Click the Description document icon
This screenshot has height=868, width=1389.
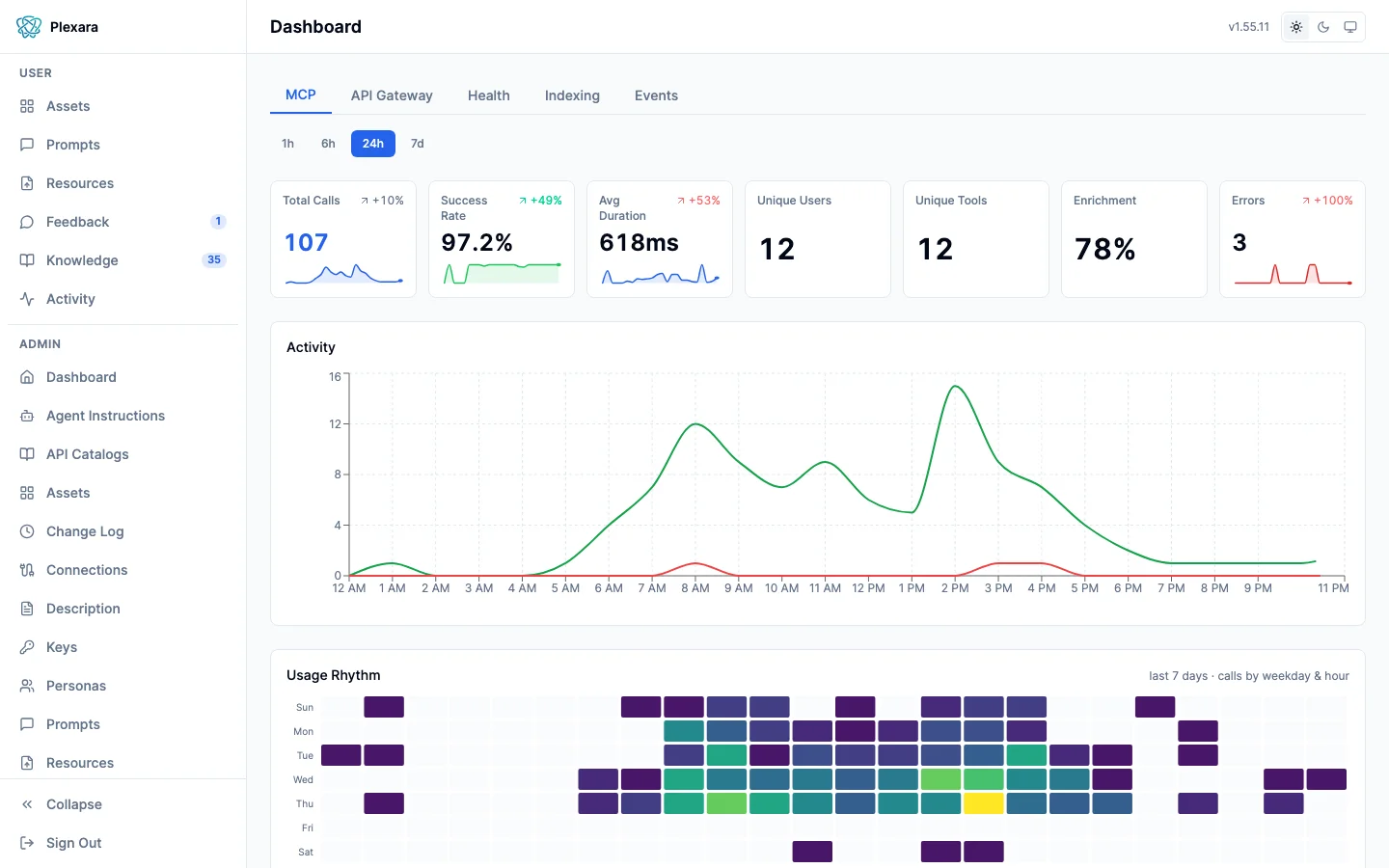[x=27, y=609]
